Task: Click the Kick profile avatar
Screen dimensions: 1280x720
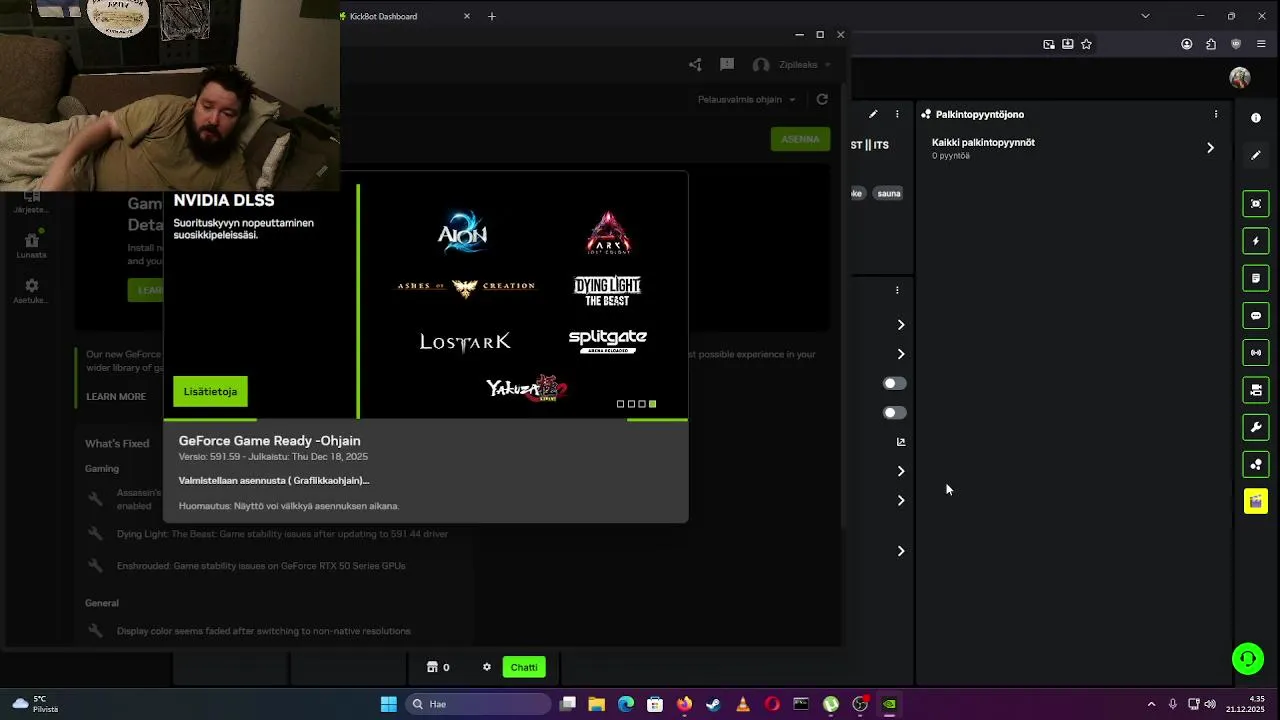Action: (1240, 78)
